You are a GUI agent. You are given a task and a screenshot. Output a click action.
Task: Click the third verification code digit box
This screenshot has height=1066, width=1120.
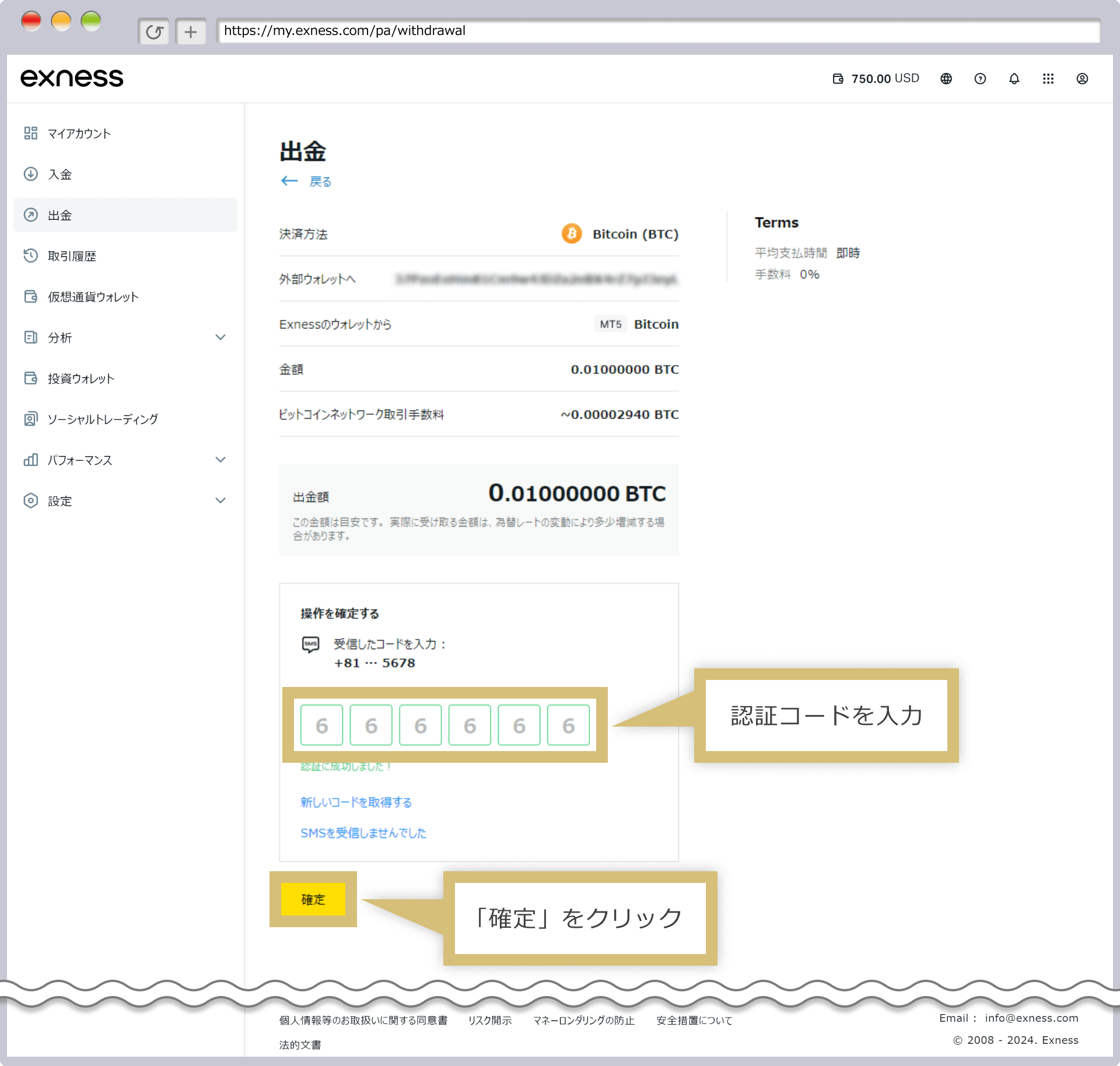pos(420,725)
